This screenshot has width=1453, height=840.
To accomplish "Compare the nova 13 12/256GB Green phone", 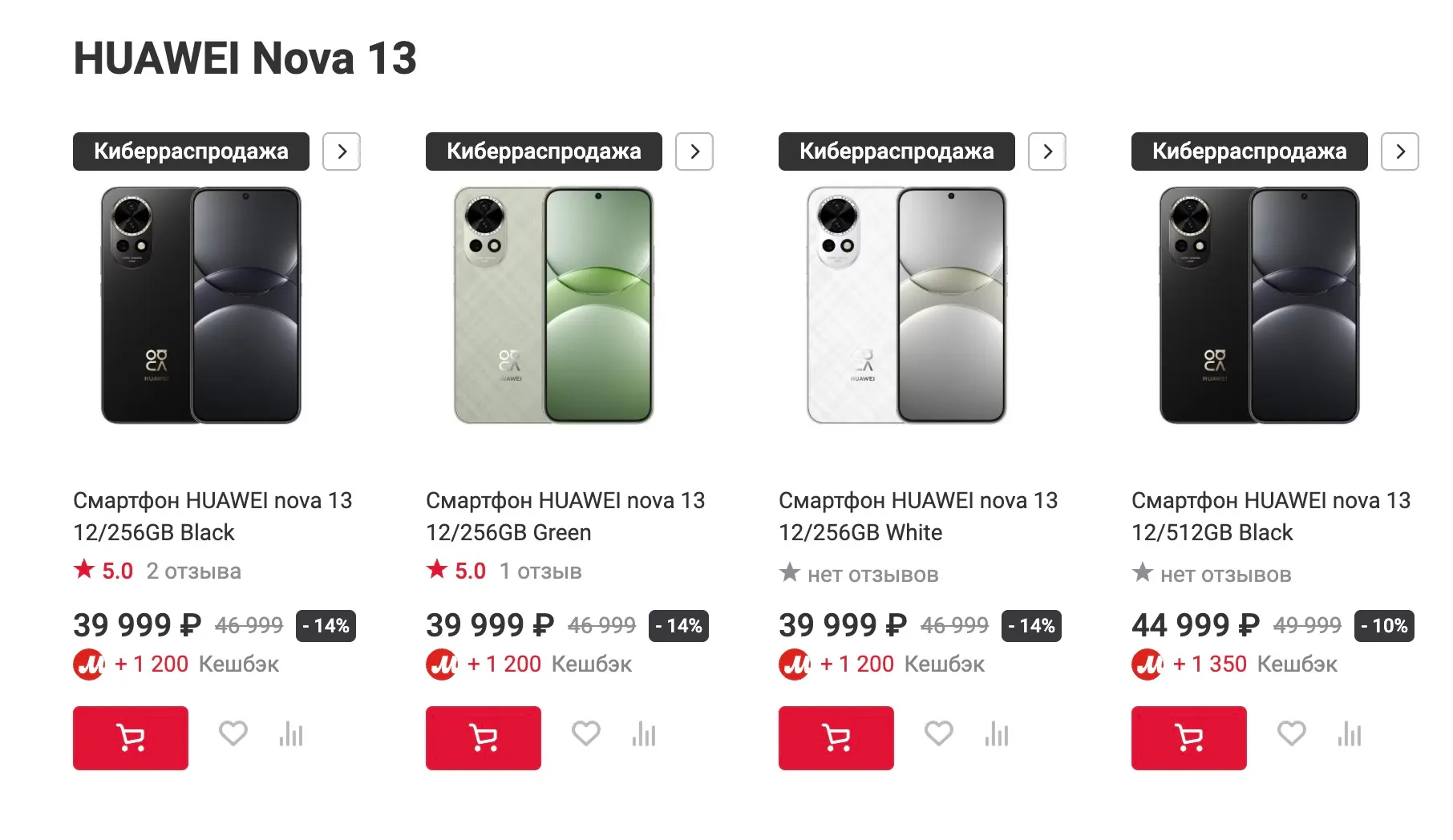I will pyautogui.click(x=644, y=734).
